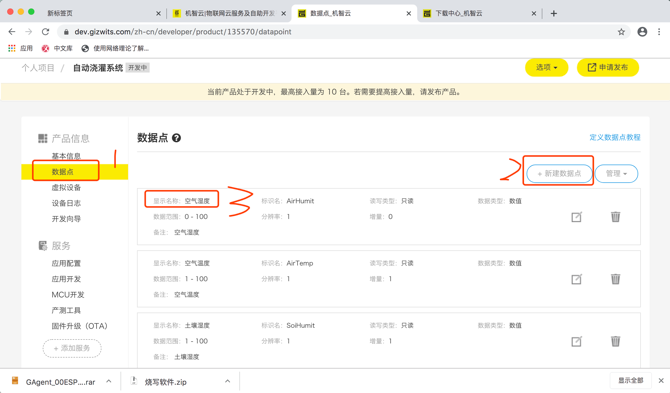Open 设备日志 in the sidebar
Image resolution: width=670 pixels, height=393 pixels.
[x=66, y=203]
